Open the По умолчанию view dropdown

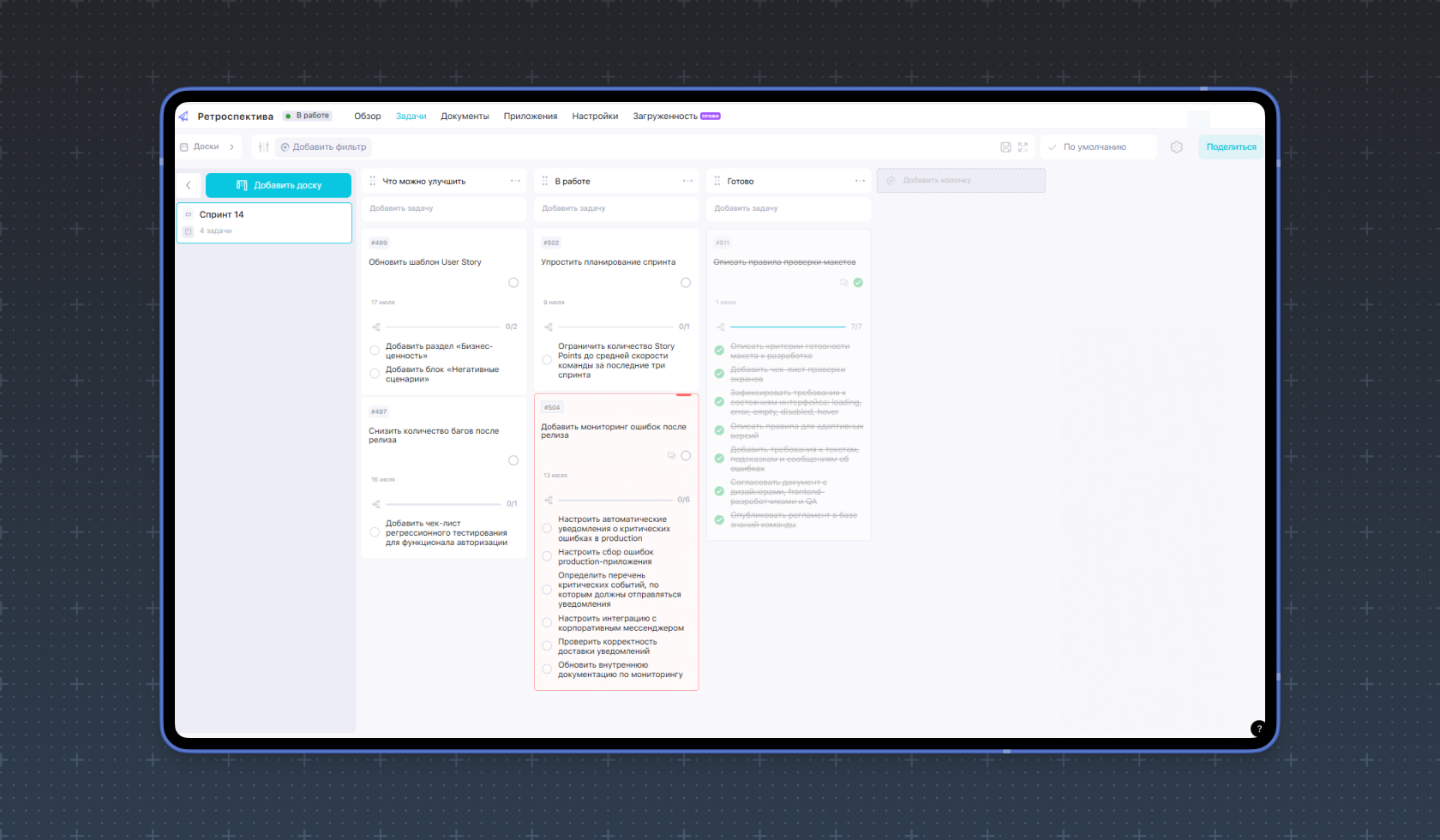(x=1098, y=147)
